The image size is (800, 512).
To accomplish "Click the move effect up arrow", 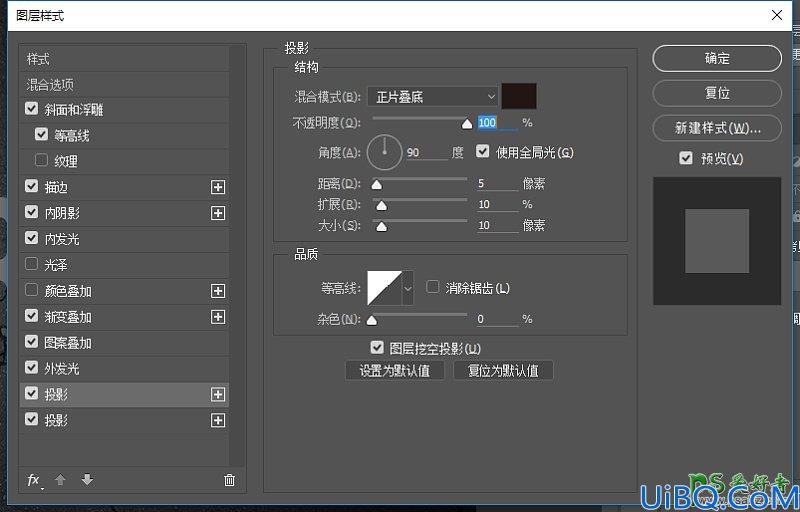I will [60, 479].
